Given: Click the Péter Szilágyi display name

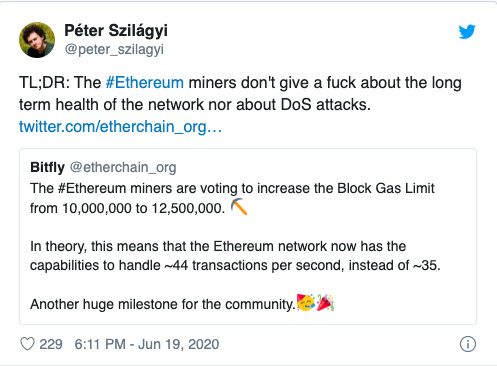Looking at the screenshot, I should tap(116, 30).
